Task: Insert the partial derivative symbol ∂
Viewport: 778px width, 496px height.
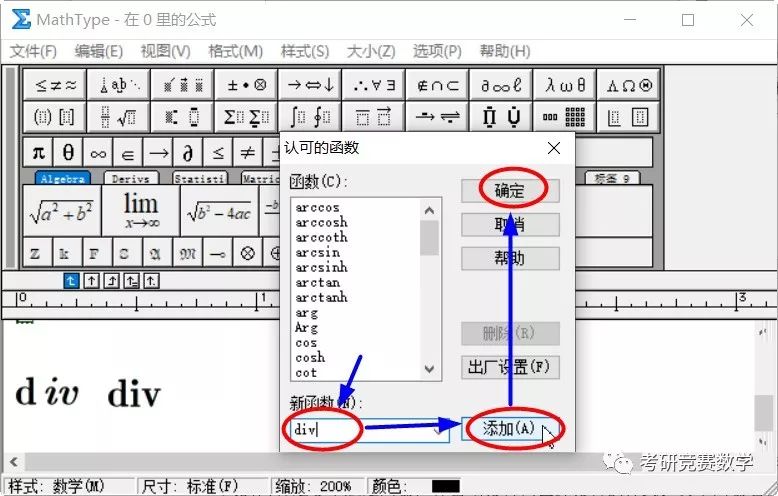Action: pos(188,153)
